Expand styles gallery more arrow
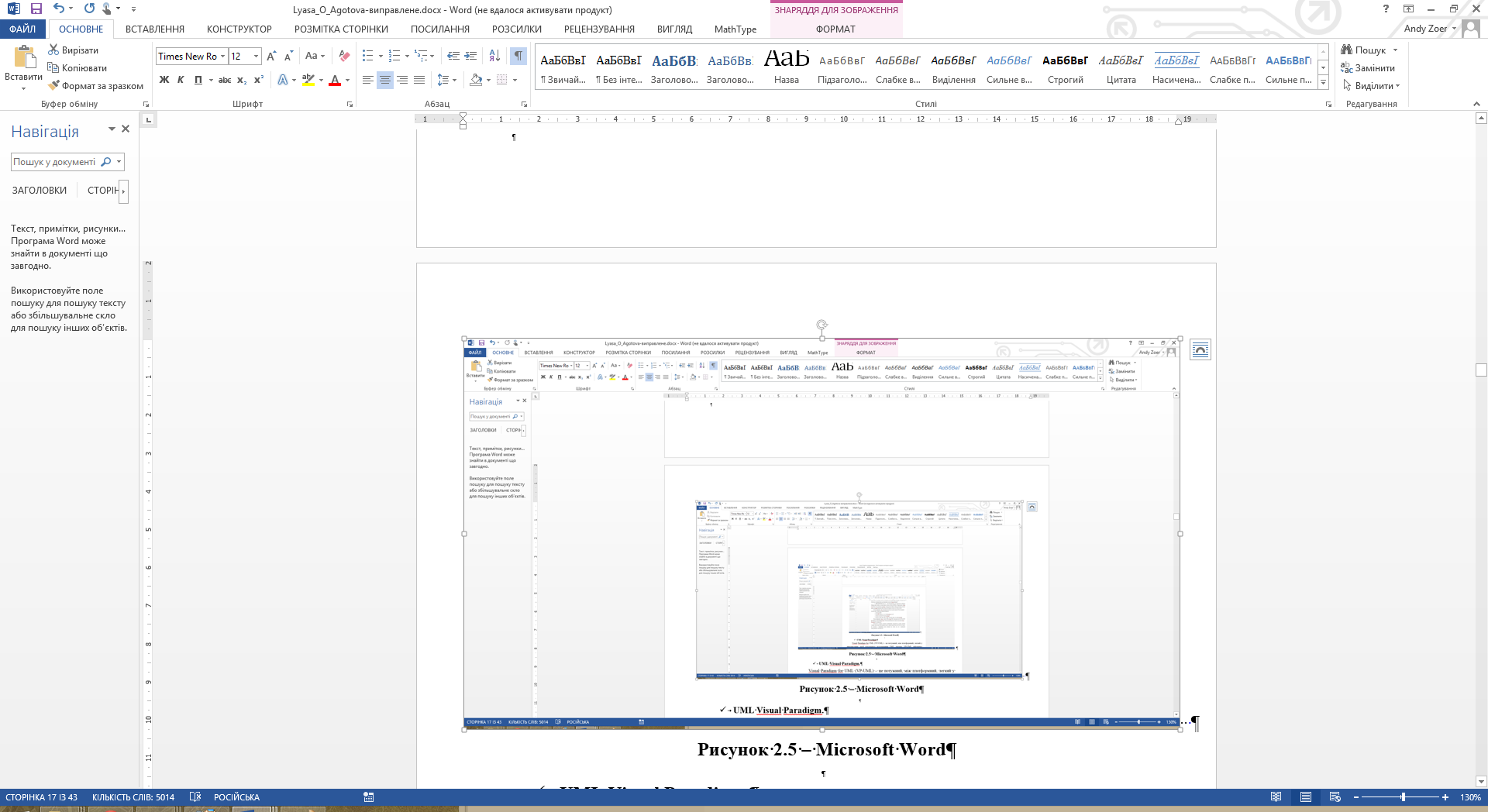The height and width of the screenshot is (812, 1488). point(1324,82)
